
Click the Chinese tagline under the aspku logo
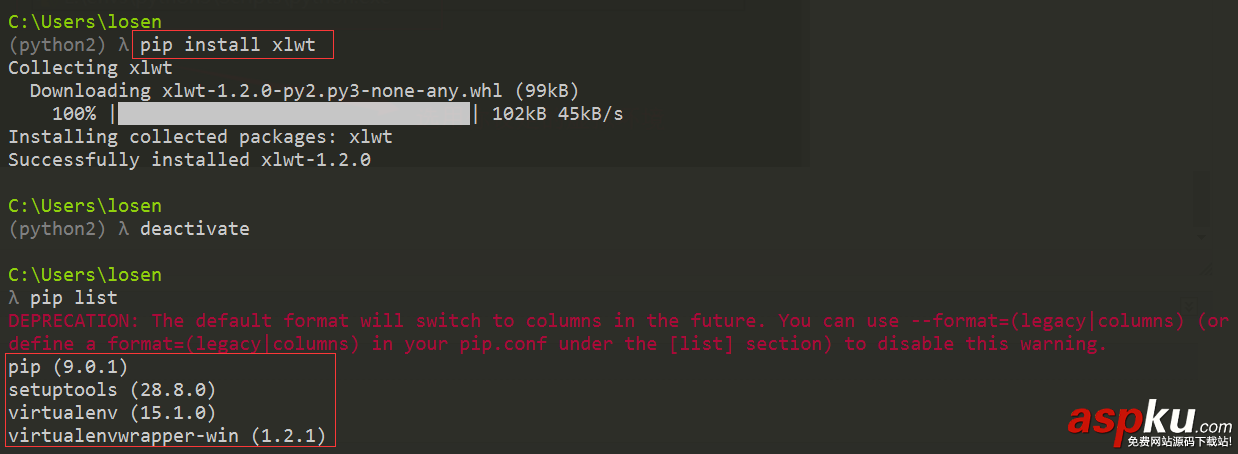click(1178, 441)
